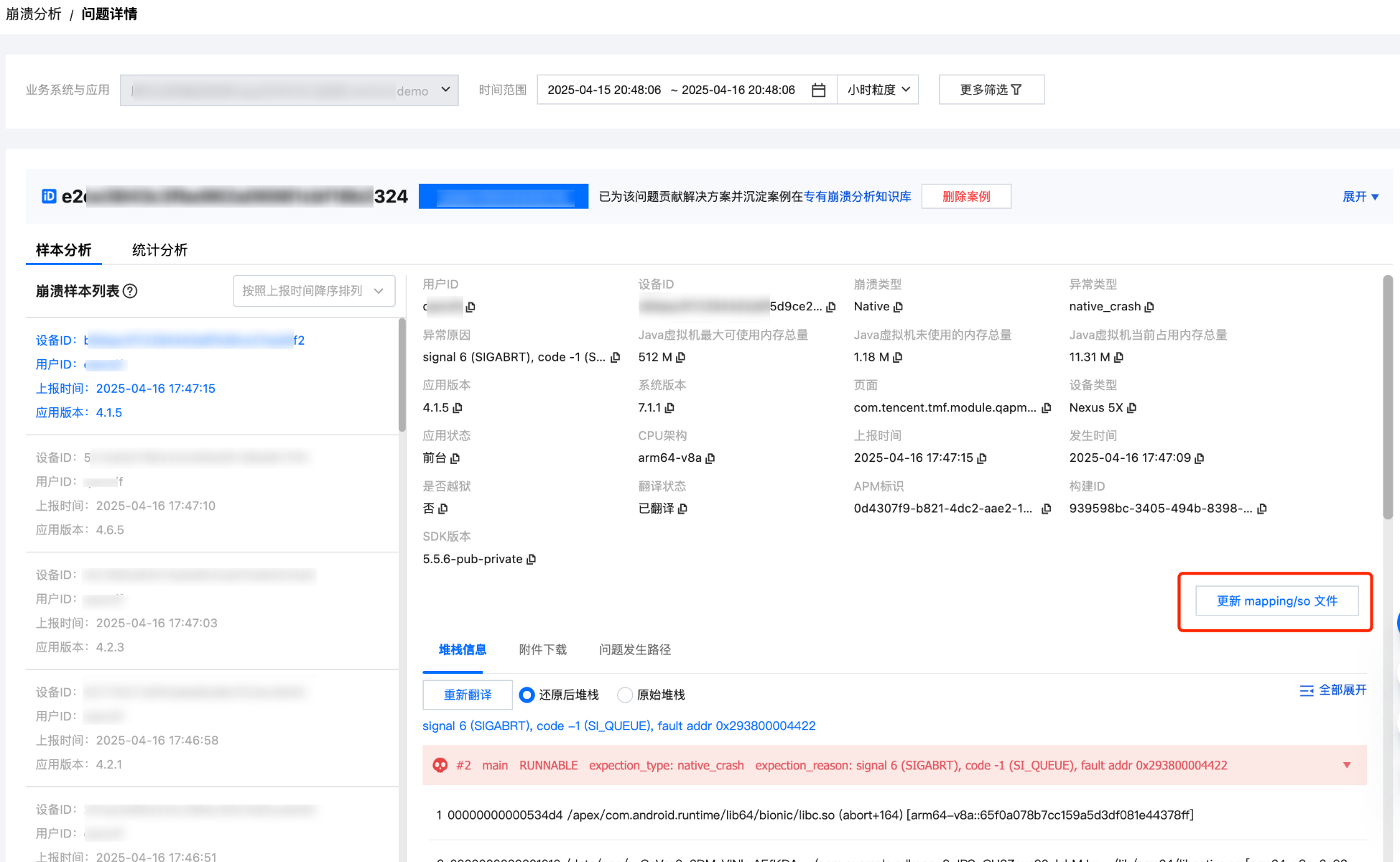Select the restored stack radio option
Viewport: 1400px width, 862px height.
pyautogui.click(x=527, y=695)
